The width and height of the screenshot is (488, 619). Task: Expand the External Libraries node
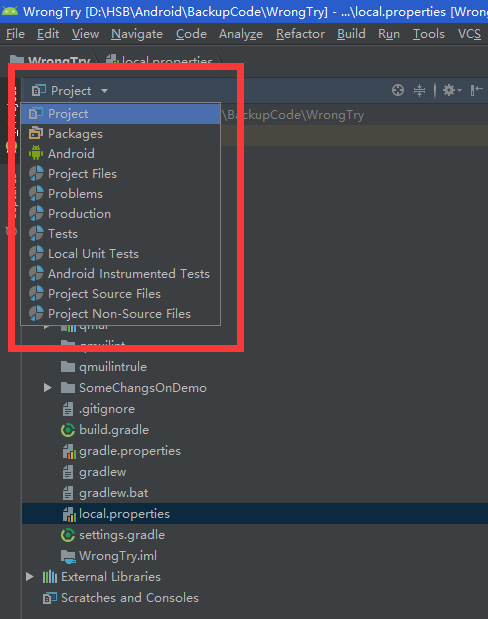click(x=30, y=577)
